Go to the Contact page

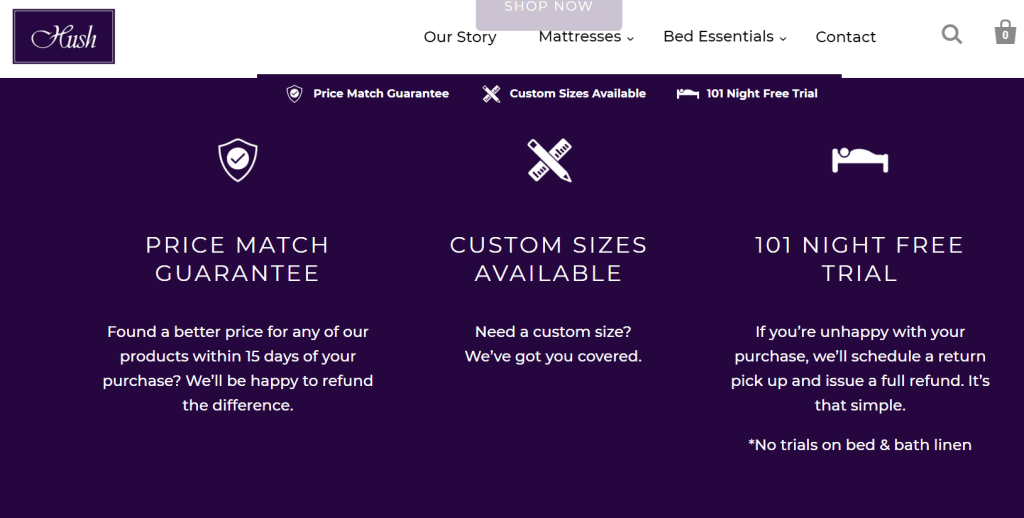click(845, 37)
